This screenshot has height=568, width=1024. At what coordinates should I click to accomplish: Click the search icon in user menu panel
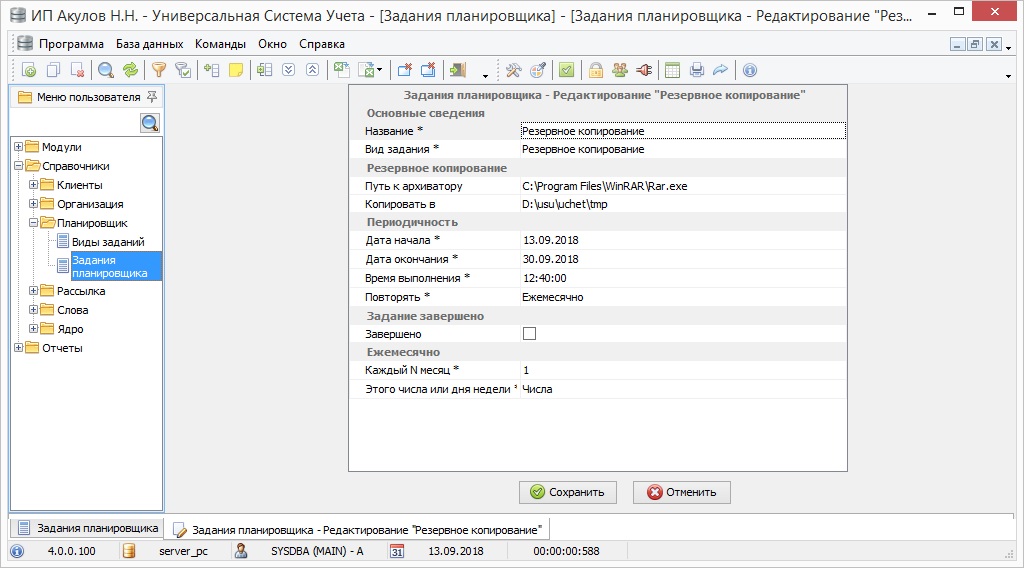click(150, 123)
